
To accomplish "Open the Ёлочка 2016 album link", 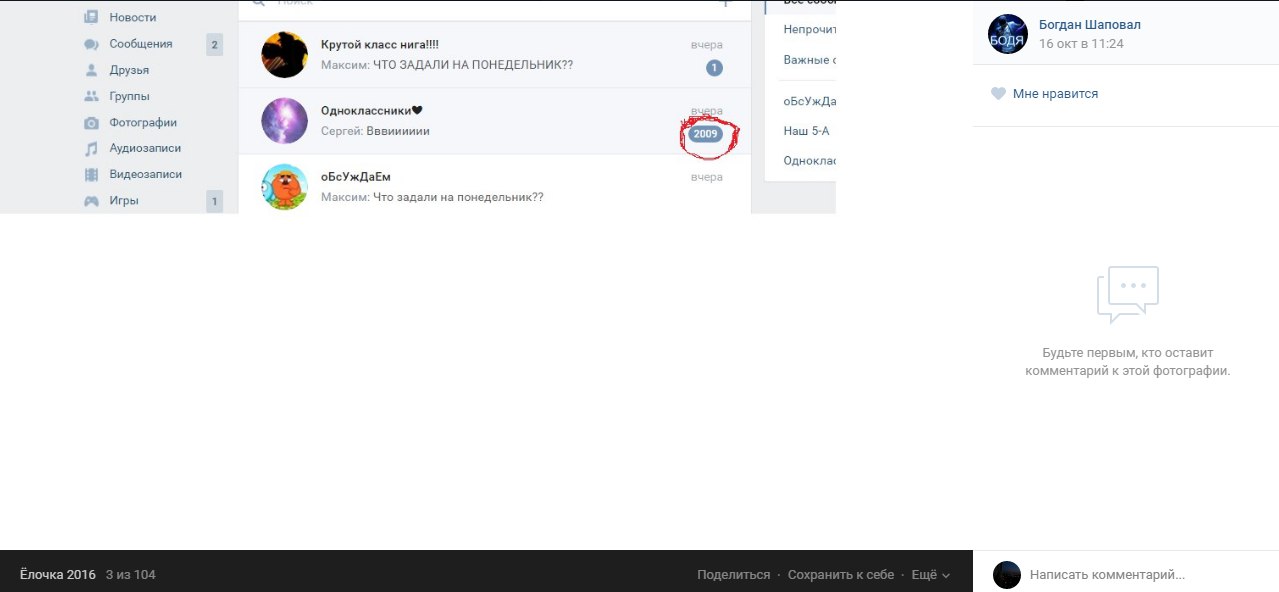I will (58, 575).
